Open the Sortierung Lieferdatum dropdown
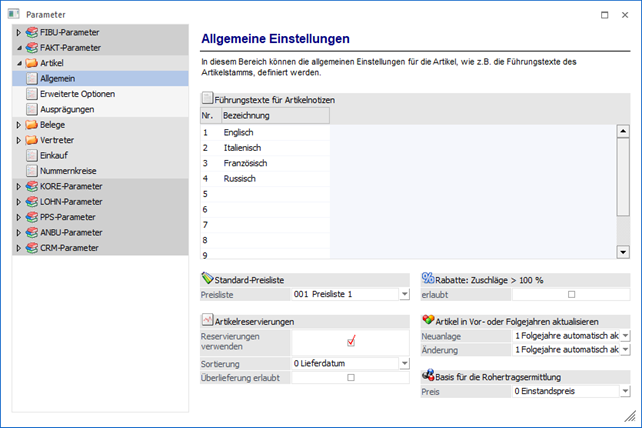The image size is (642, 428). (x=404, y=363)
